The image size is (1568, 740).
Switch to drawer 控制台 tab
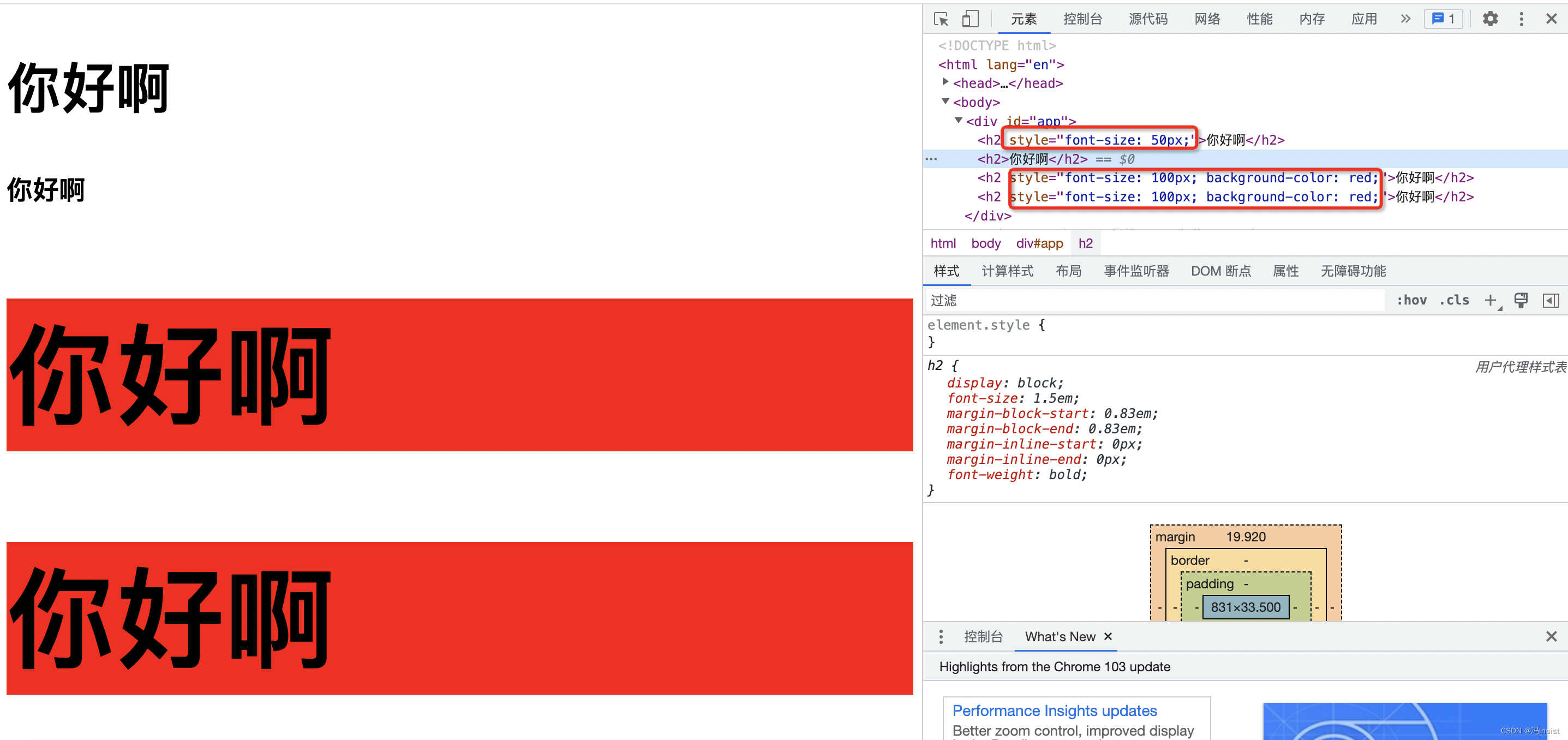tap(983, 636)
